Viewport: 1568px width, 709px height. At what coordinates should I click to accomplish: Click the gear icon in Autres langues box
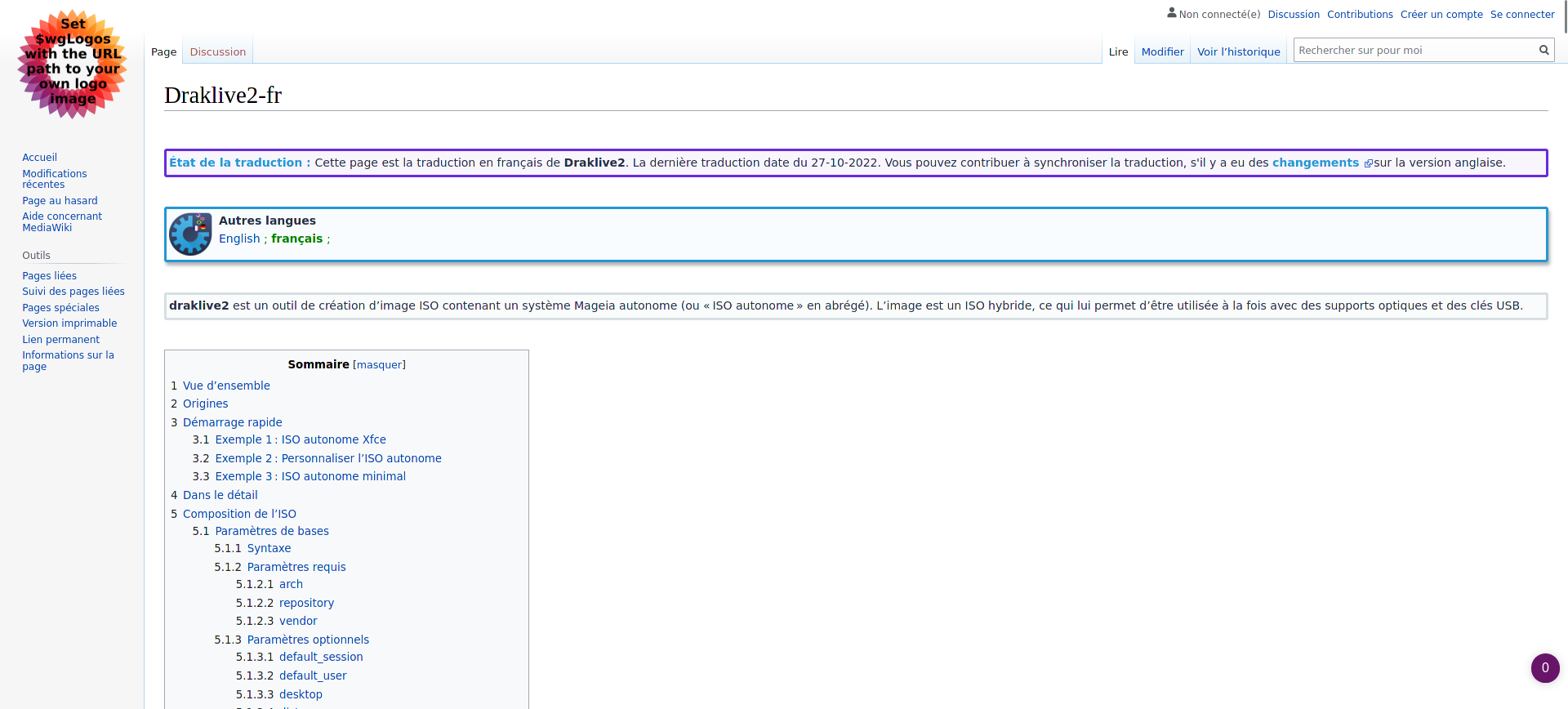click(191, 234)
